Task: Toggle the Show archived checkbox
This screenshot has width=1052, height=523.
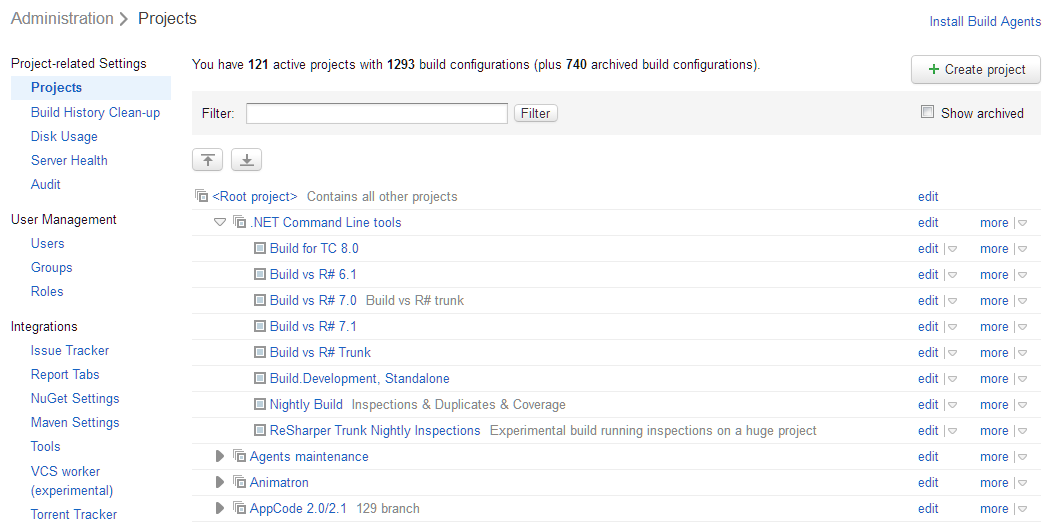Action: click(x=927, y=112)
